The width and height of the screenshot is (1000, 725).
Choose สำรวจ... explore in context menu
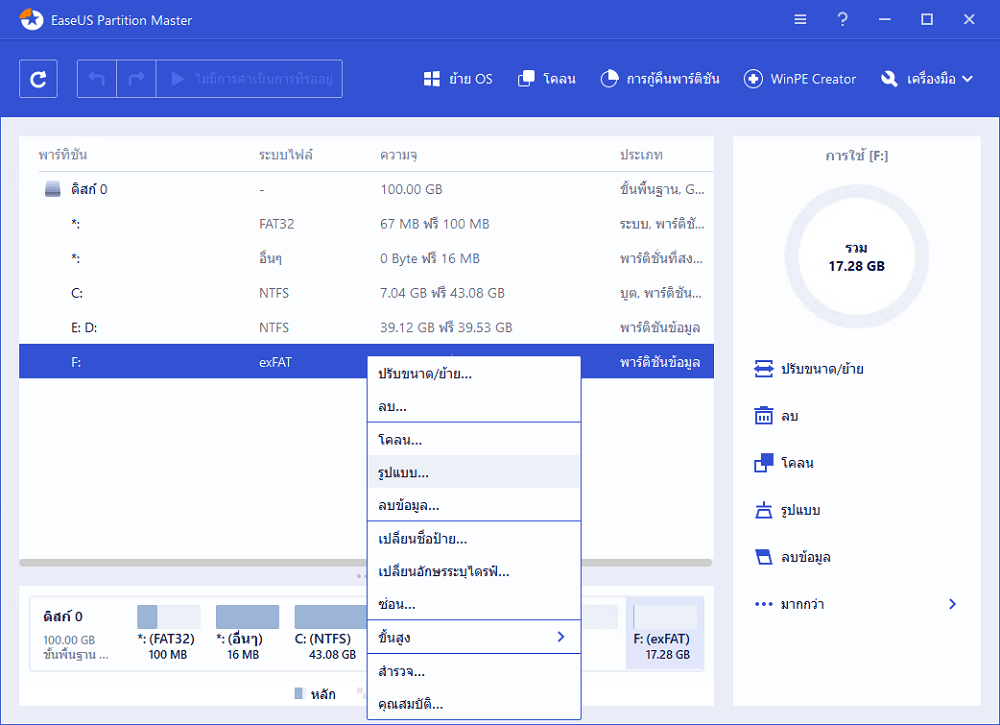pyautogui.click(x=474, y=671)
